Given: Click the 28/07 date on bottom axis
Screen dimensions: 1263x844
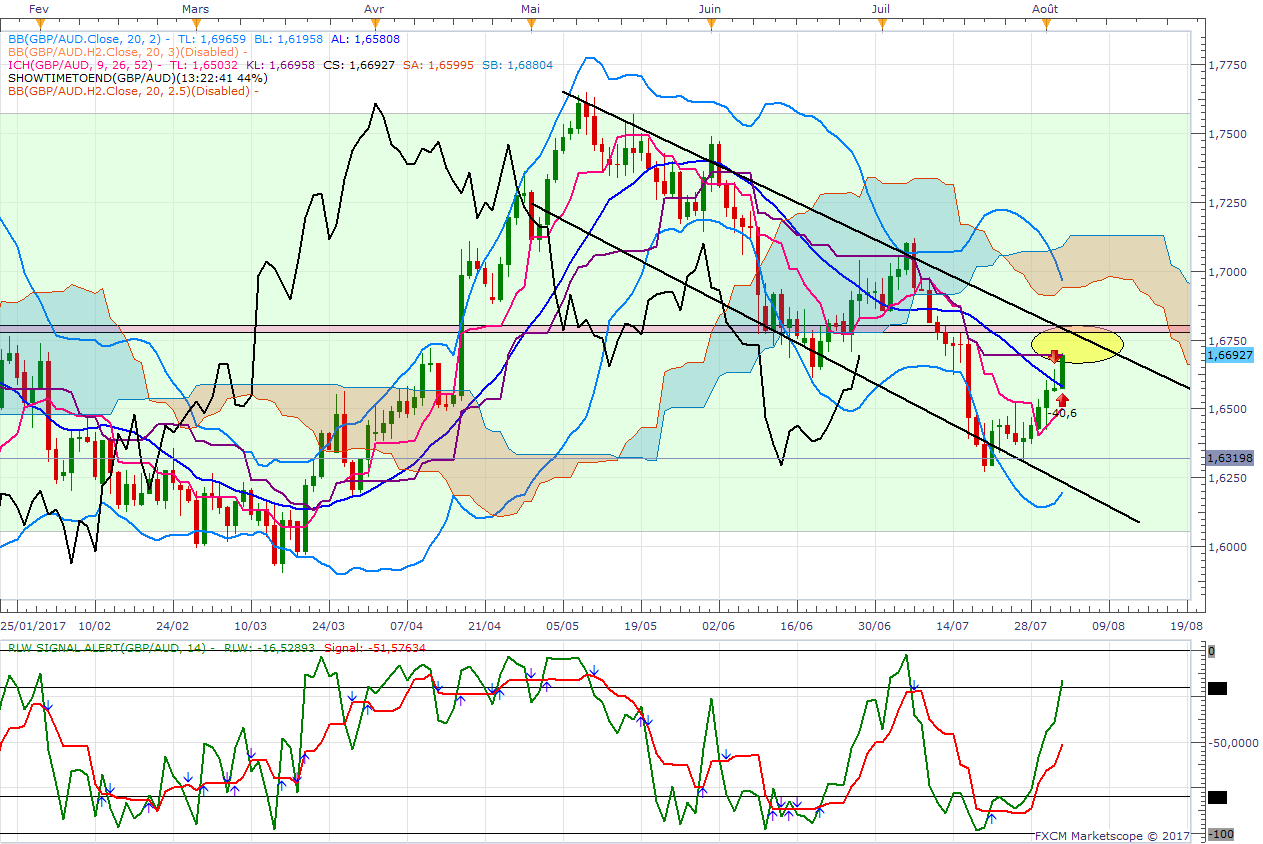Looking at the screenshot, I should pos(1032,623).
